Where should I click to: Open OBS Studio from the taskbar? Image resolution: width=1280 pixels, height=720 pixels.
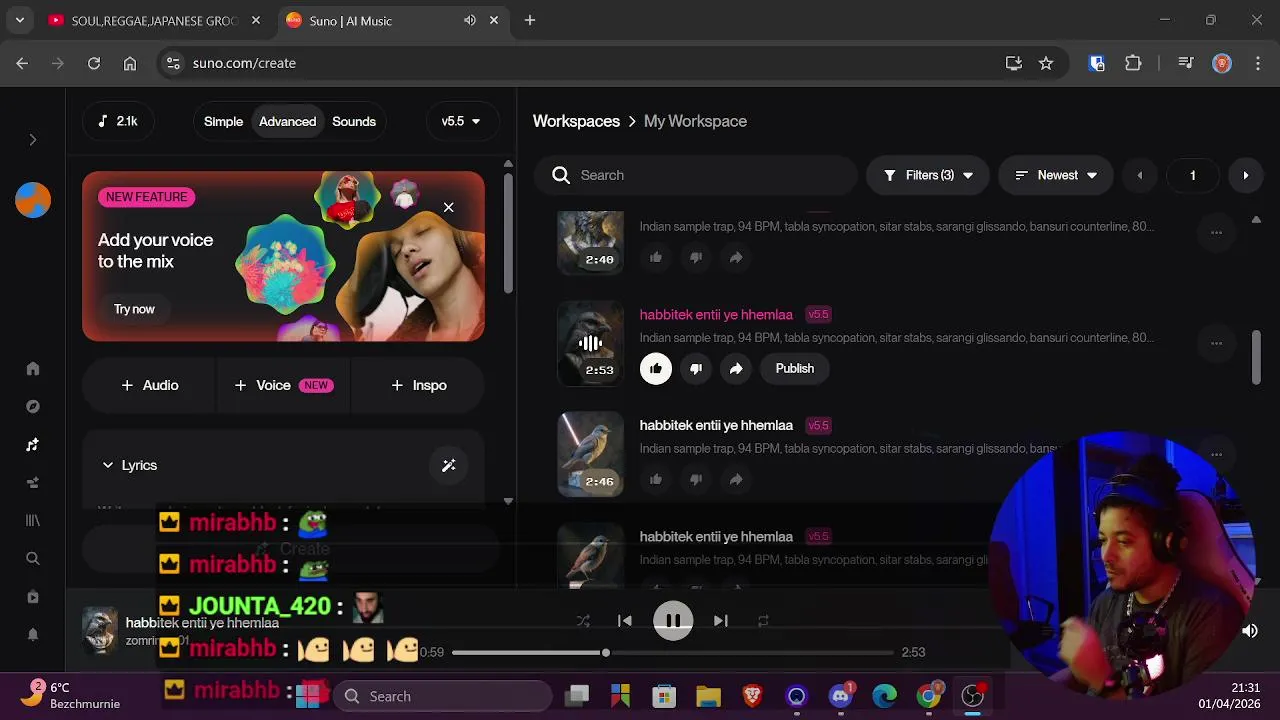[973, 696]
